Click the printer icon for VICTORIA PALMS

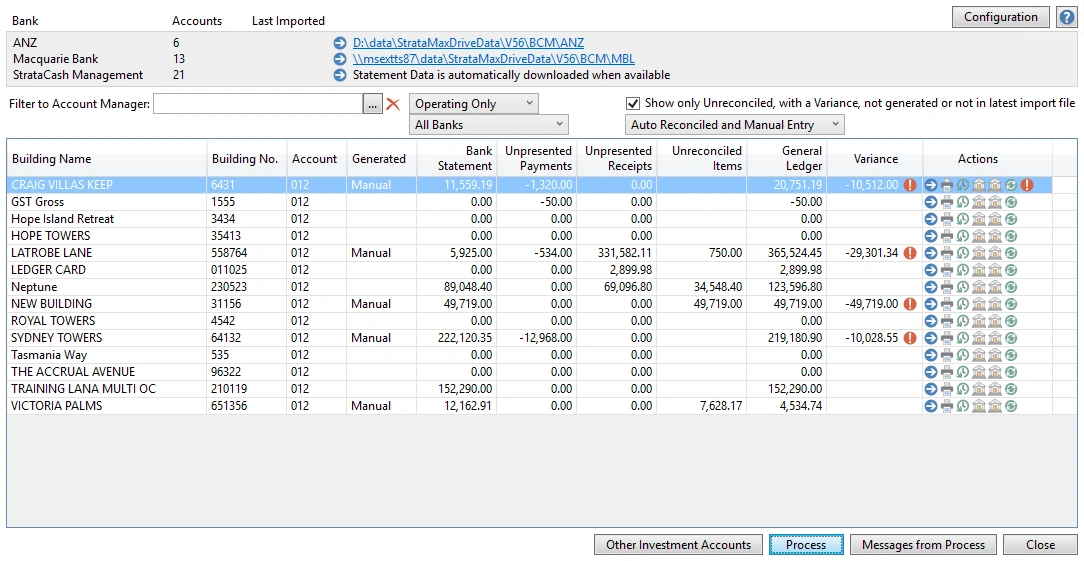coord(947,406)
